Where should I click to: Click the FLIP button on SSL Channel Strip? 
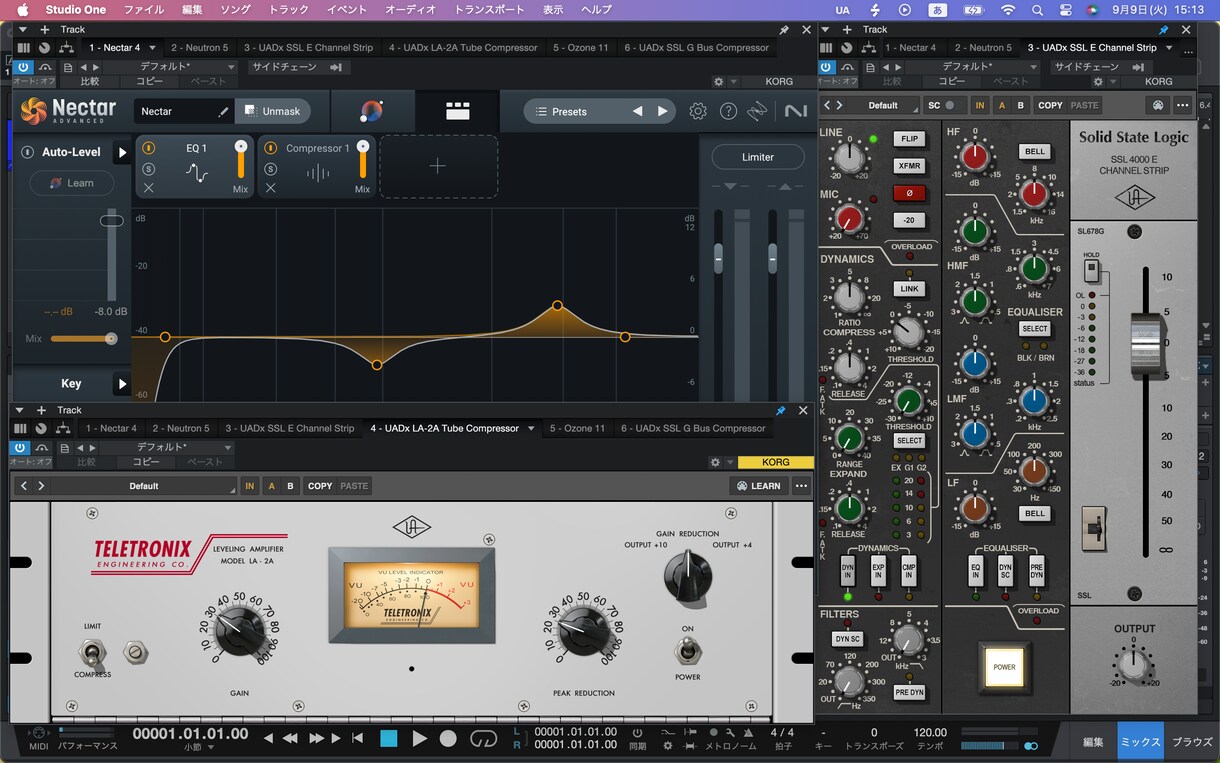909,139
